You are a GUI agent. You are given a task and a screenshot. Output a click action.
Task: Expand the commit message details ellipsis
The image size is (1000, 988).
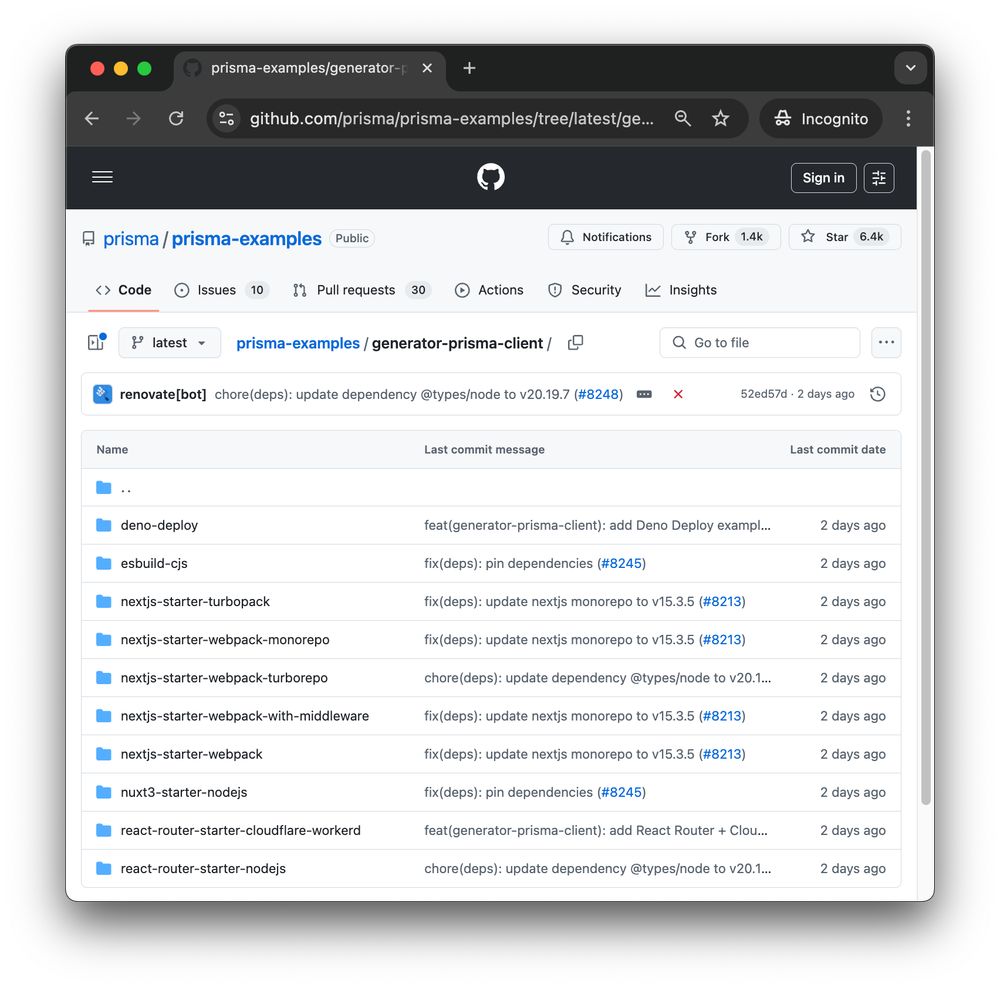(x=644, y=394)
